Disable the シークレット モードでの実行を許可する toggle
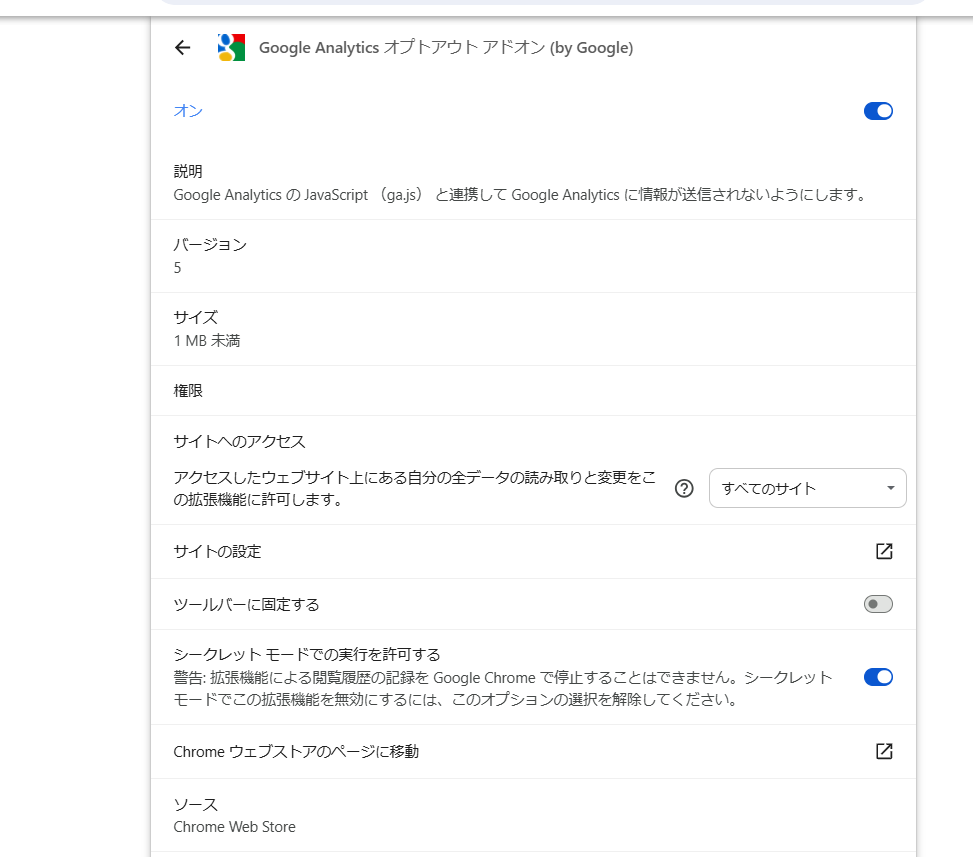Screen dimensions: 973x857 point(878,677)
